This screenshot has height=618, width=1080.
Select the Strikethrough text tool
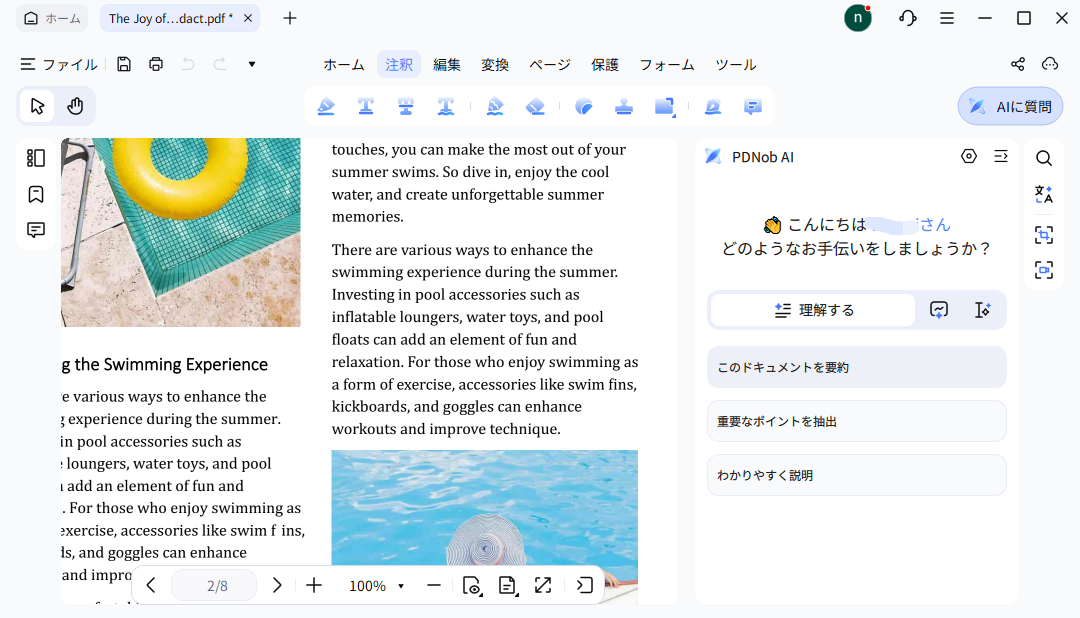406,106
